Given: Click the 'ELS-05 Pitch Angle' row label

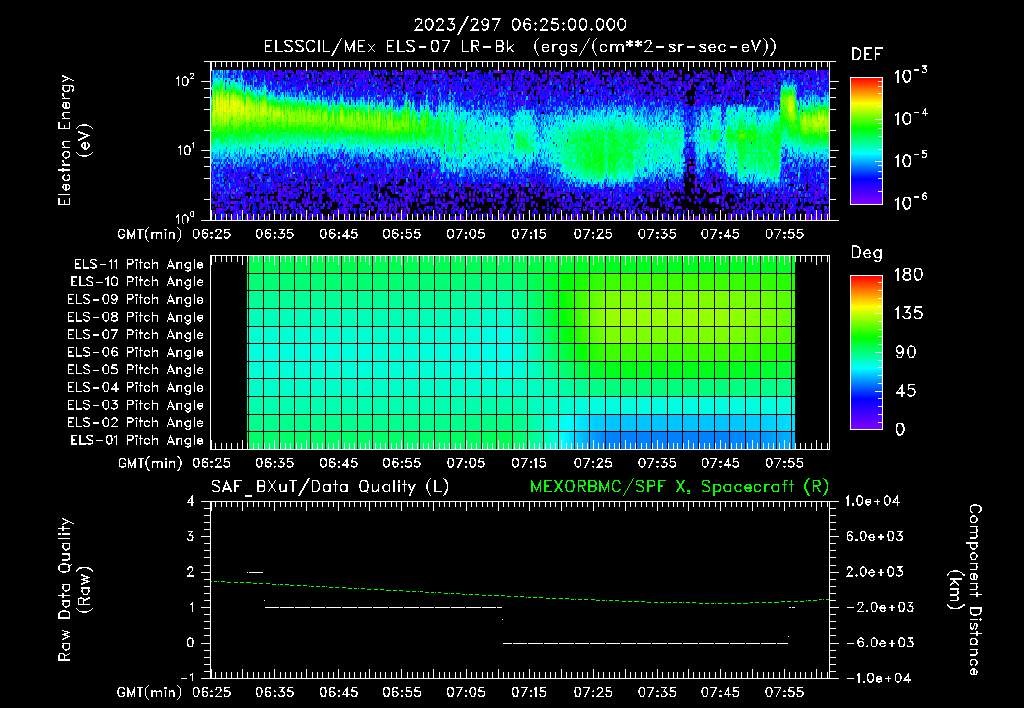Looking at the screenshot, I should (135, 370).
